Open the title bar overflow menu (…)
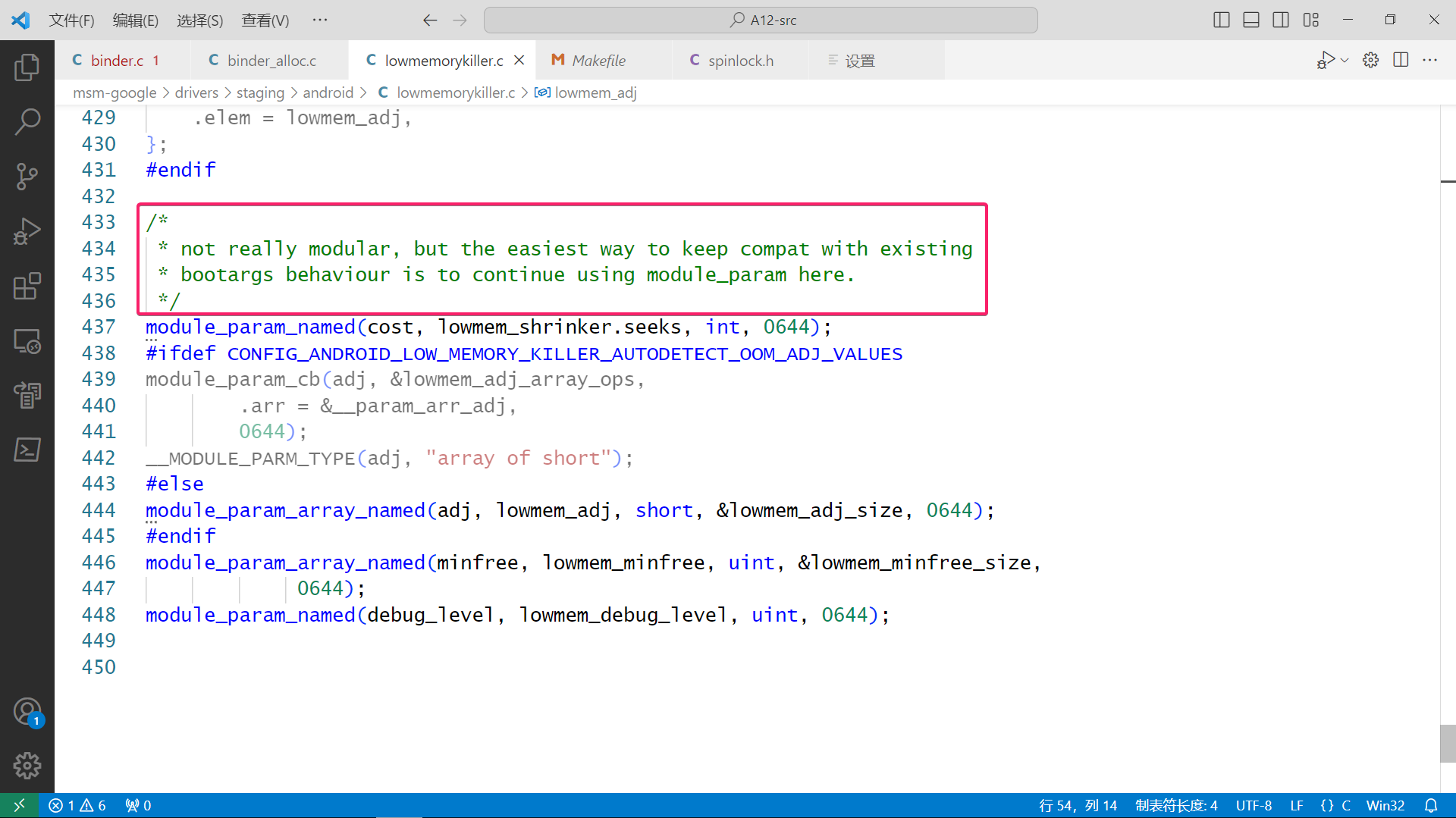 (x=319, y=20)
